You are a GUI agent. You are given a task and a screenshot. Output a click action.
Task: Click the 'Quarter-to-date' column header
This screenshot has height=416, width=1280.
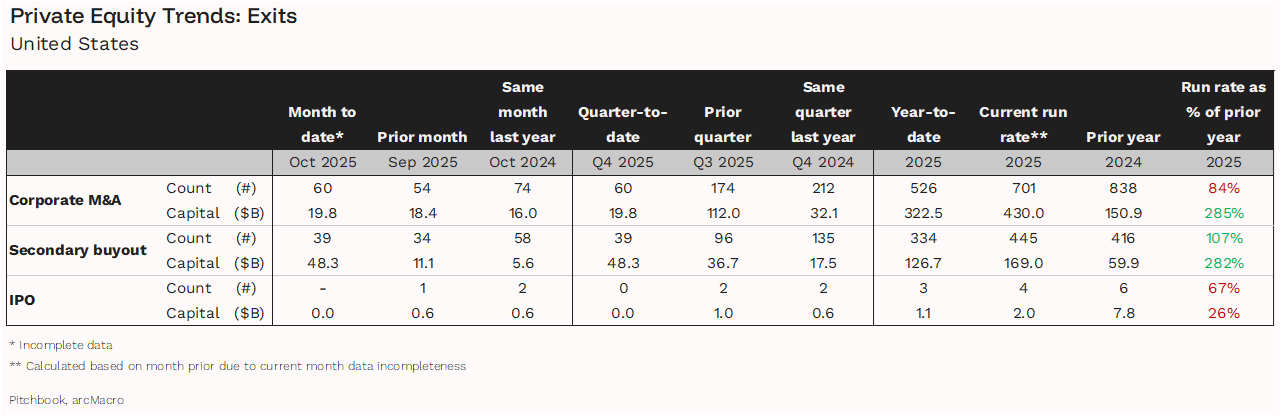pos(622,124)
